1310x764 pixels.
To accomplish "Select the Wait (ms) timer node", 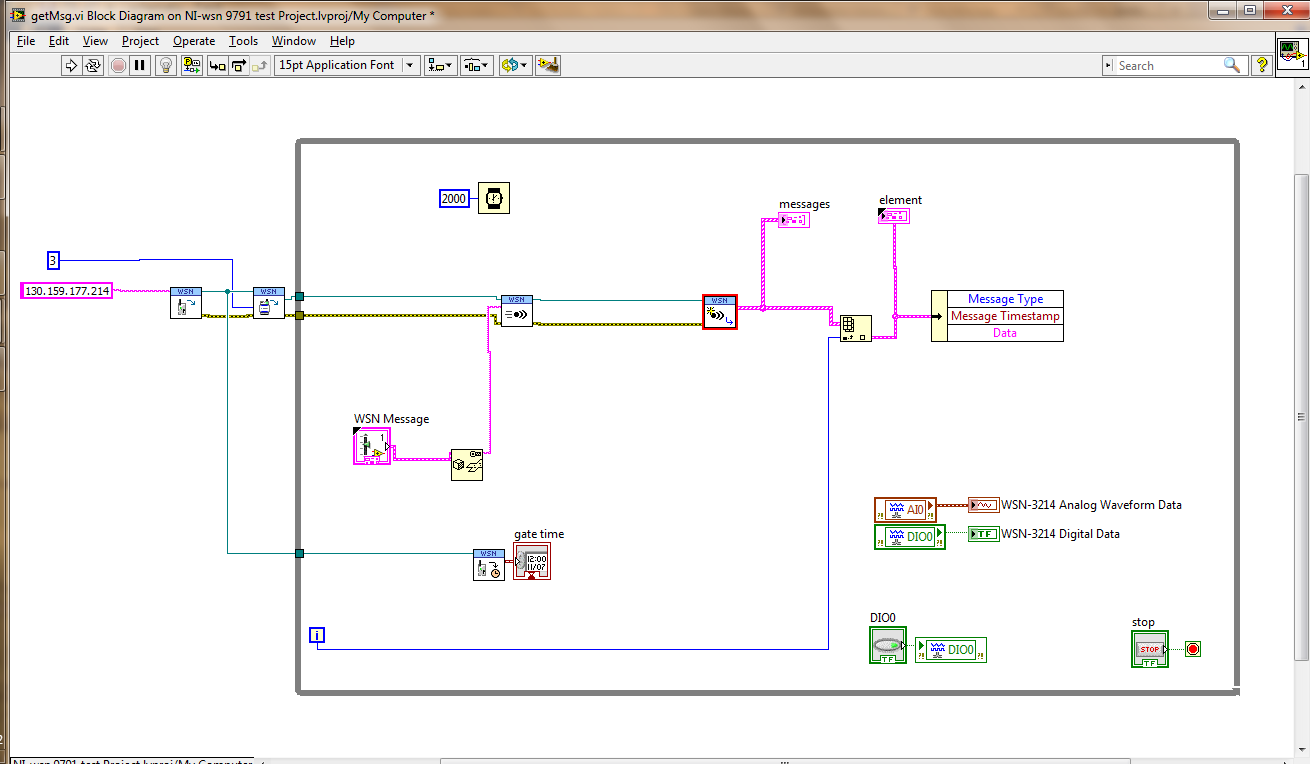I will coord(493,198).
